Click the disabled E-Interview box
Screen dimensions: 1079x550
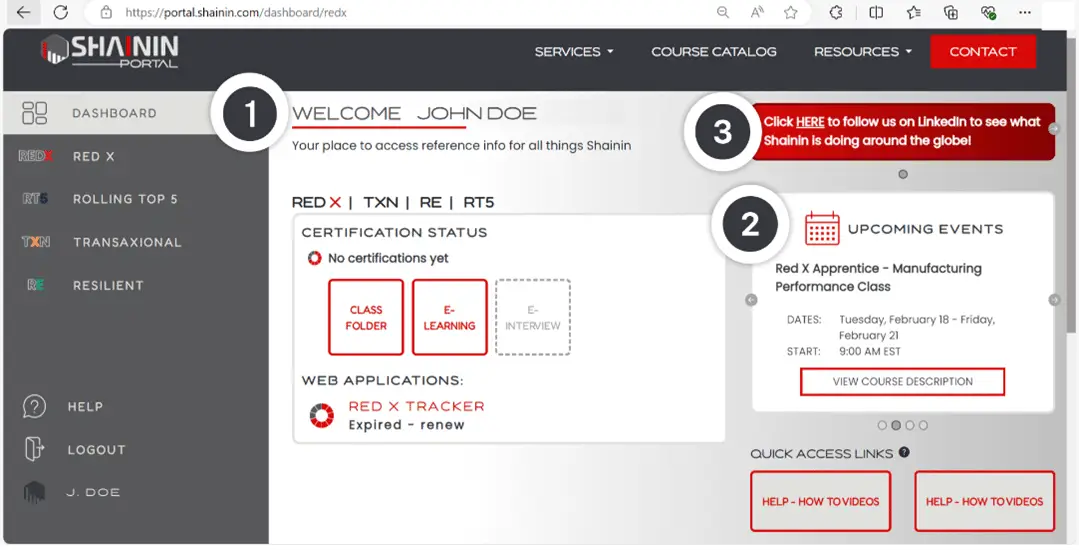533,317
